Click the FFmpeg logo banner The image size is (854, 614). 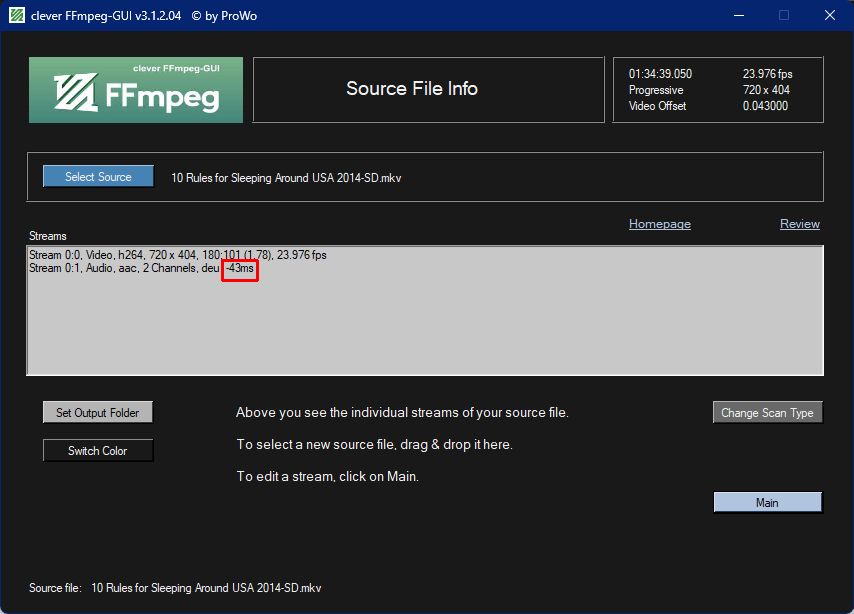[x=136, y=90]
